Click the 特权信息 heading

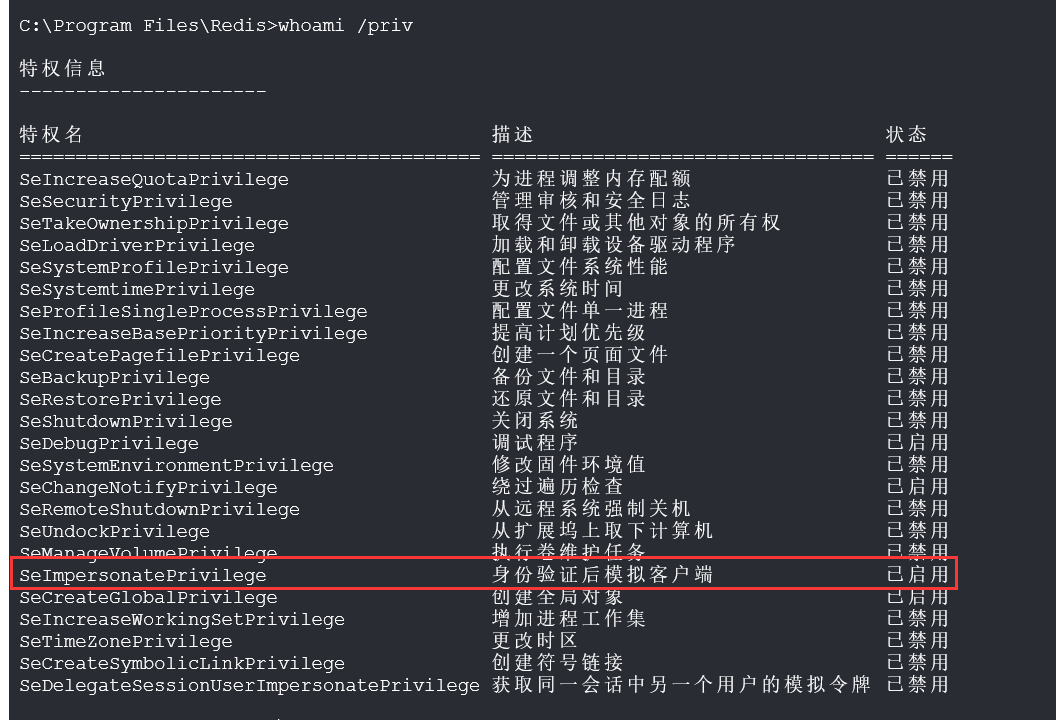(x=62, y=69)
